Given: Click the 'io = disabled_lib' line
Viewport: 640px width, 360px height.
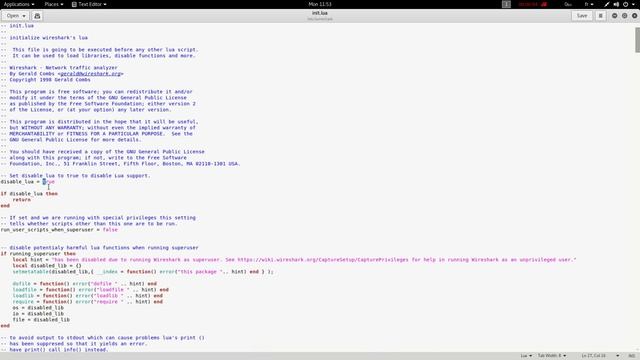Looking at the screenshot, I should point(38,314).
